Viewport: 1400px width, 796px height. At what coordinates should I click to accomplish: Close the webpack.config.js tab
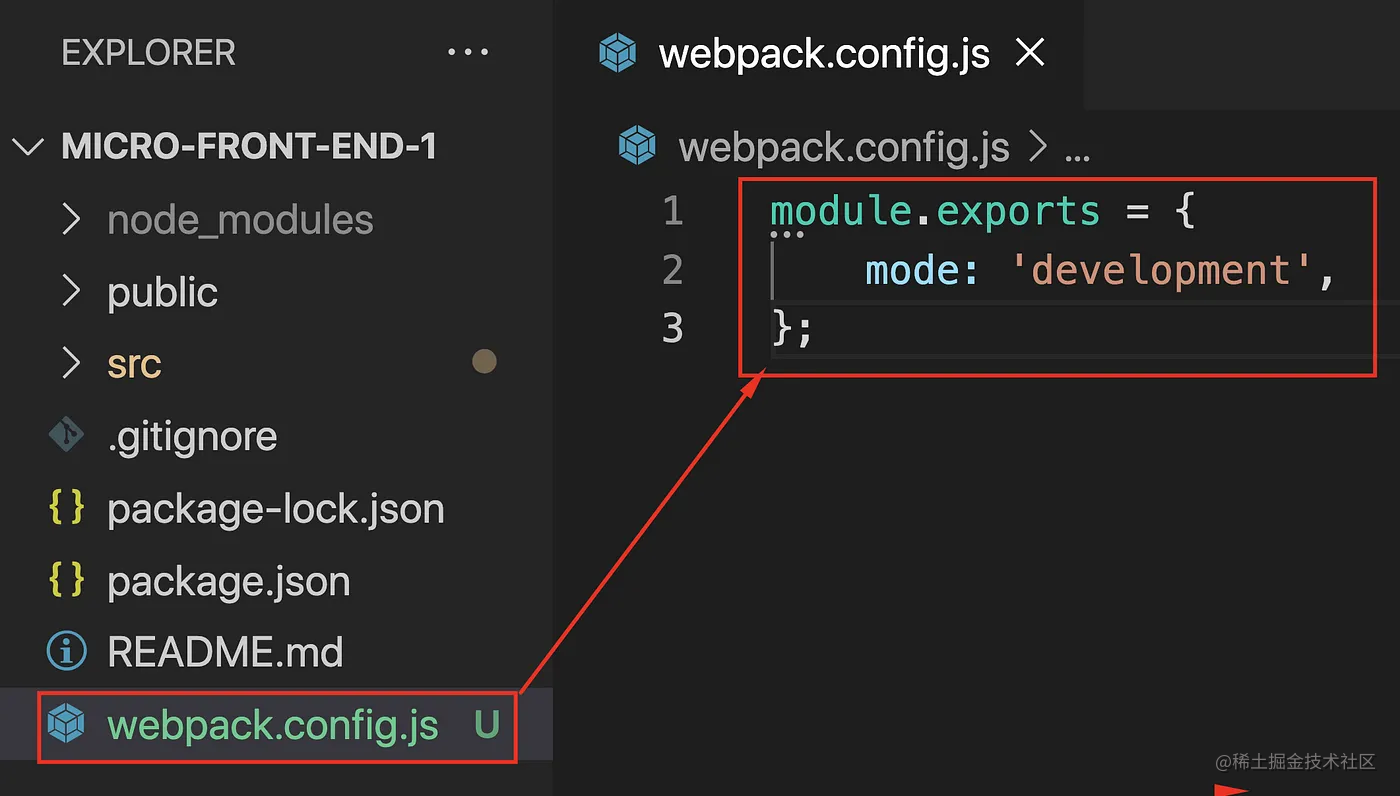pos(1030,54)
